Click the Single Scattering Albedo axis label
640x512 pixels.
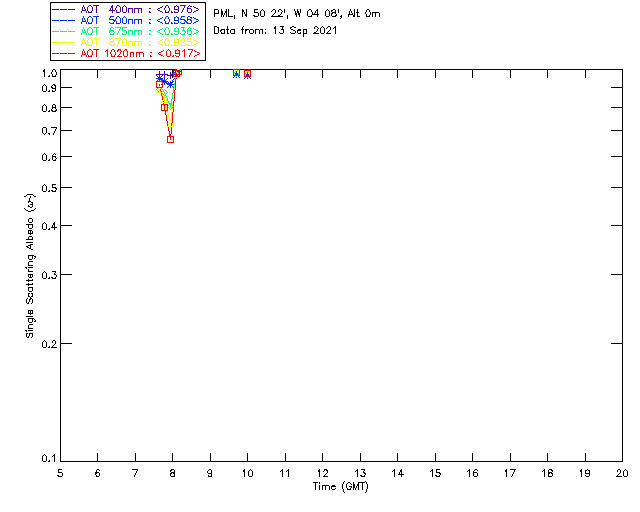click(30, 266)
